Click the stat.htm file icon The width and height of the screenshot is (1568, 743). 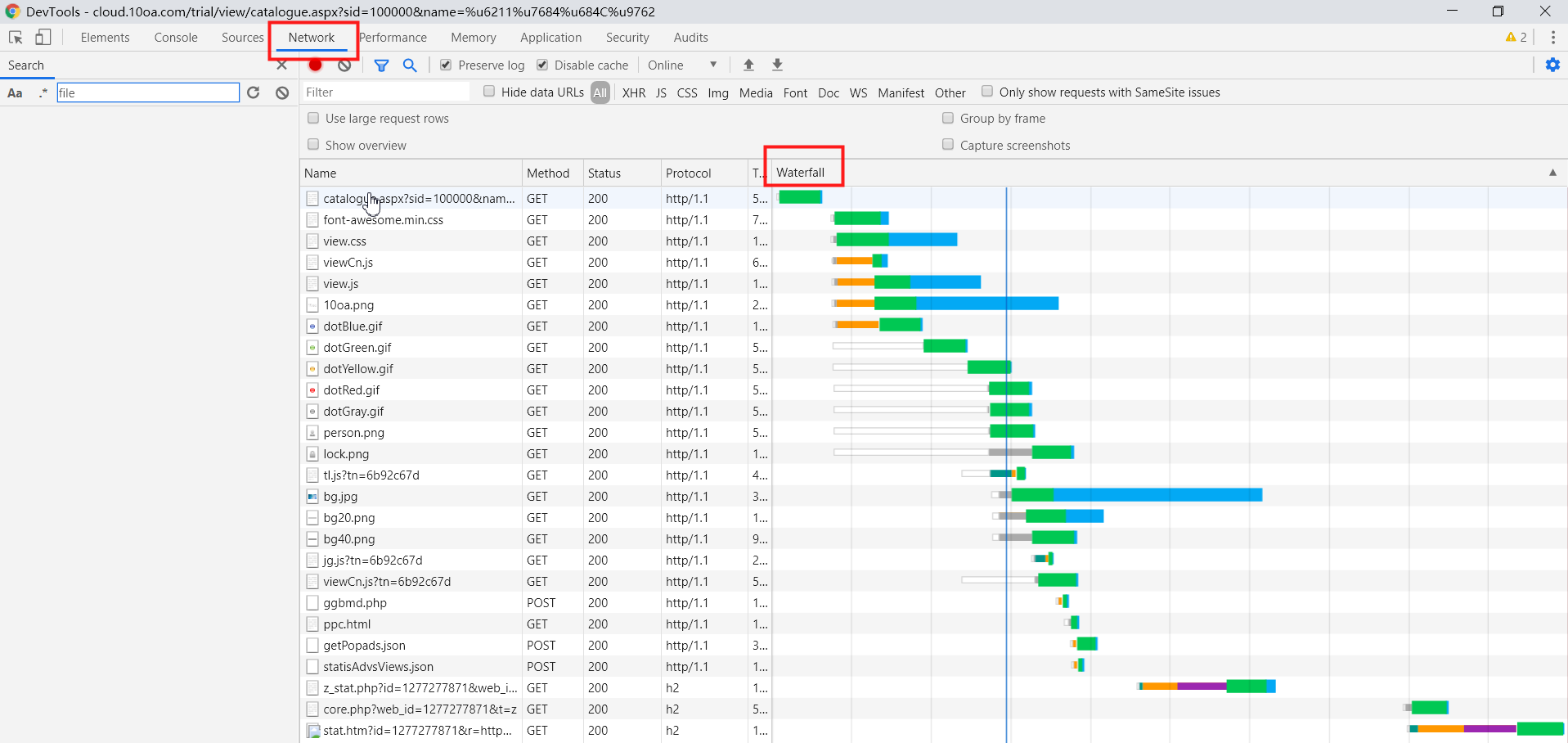point(312,731)
